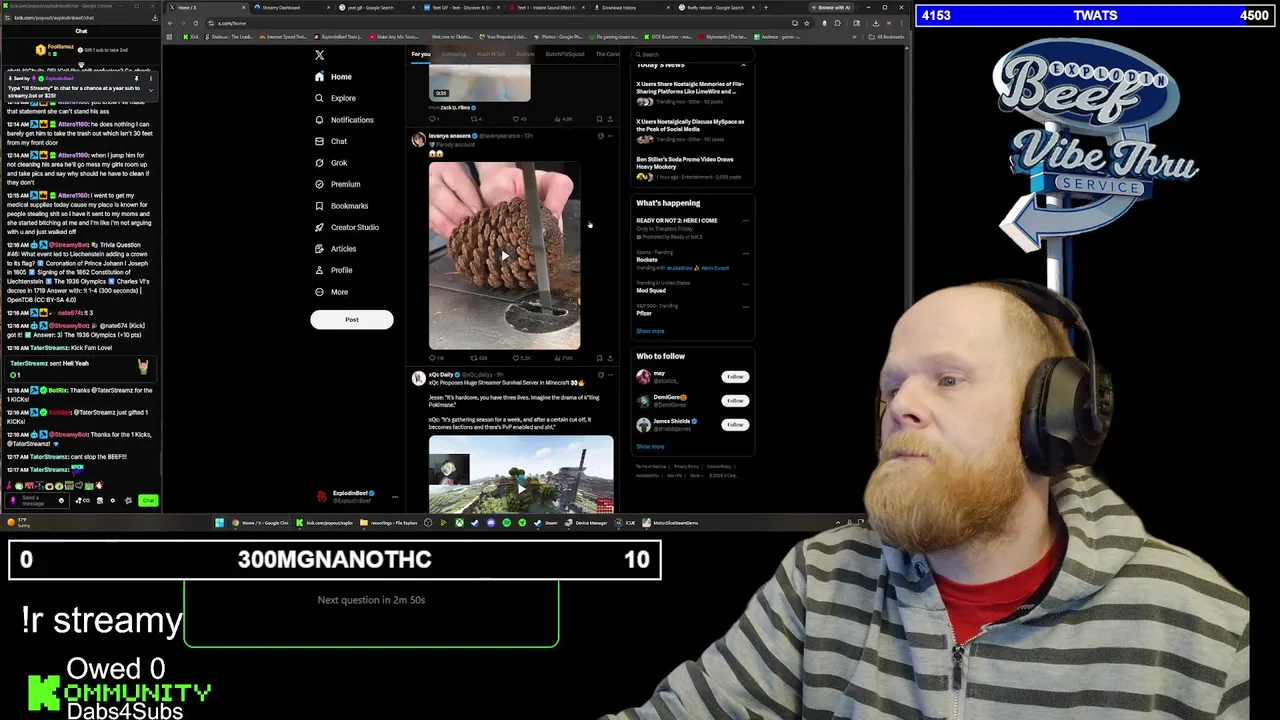This screenshot has height=720, width=1280.
Task: Bookmark the pine cone video post
Action: coord(599,358)
